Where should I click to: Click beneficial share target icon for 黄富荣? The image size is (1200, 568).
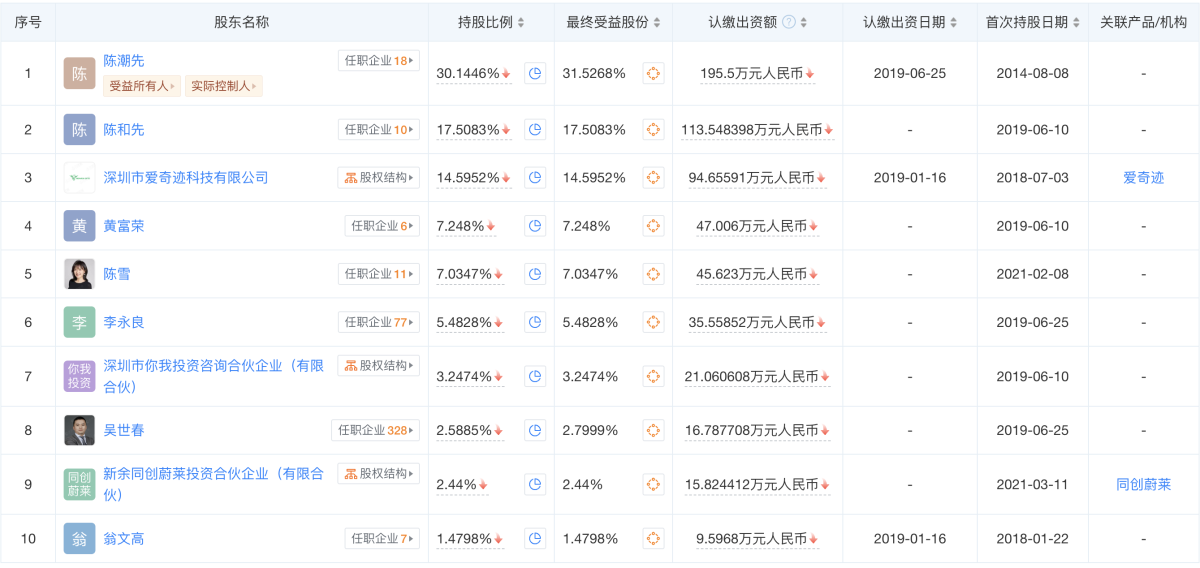coord(653,226)
